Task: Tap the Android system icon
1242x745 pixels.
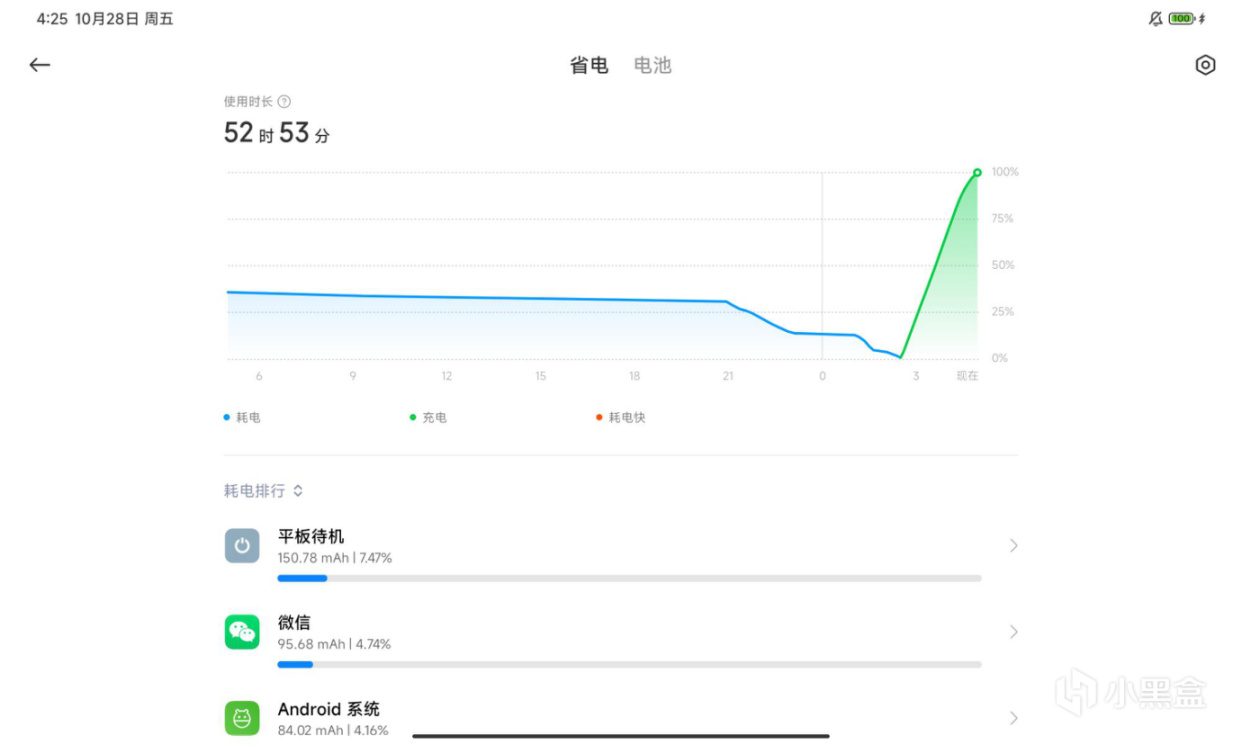Action: [242, 718]
